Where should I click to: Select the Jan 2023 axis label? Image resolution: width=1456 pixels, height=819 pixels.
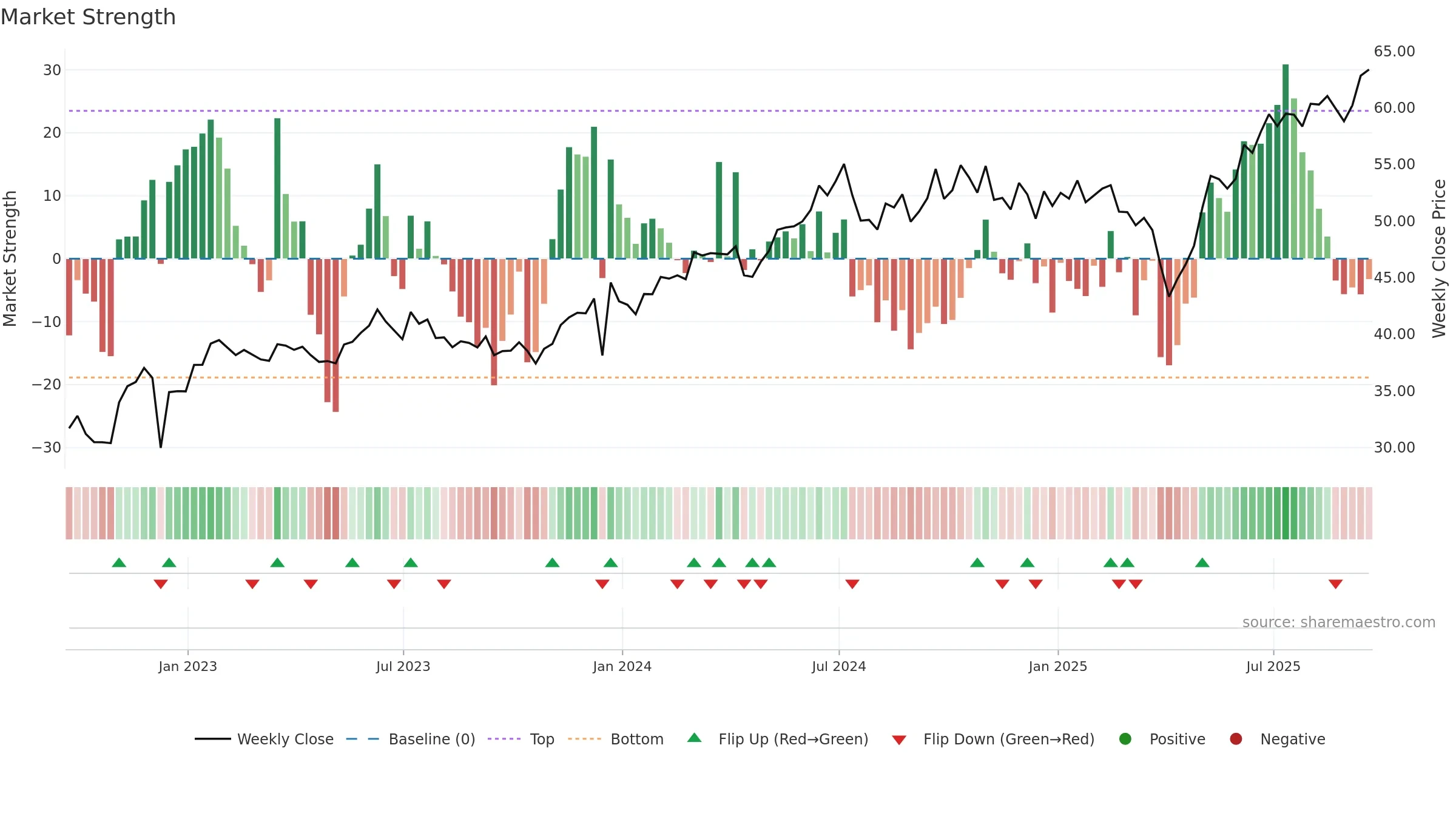tap(187, 666)
